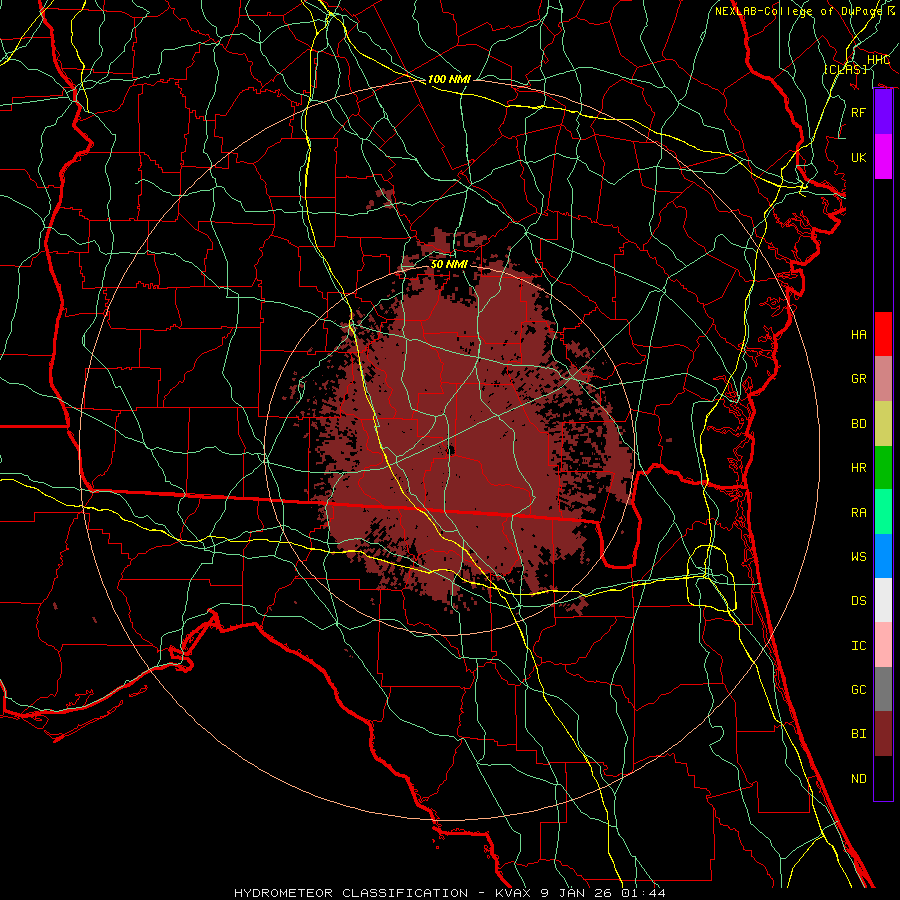Click the GC legend label
Image resolution: width=900 pixels, height=900 pixels.
tap(859, 690)
